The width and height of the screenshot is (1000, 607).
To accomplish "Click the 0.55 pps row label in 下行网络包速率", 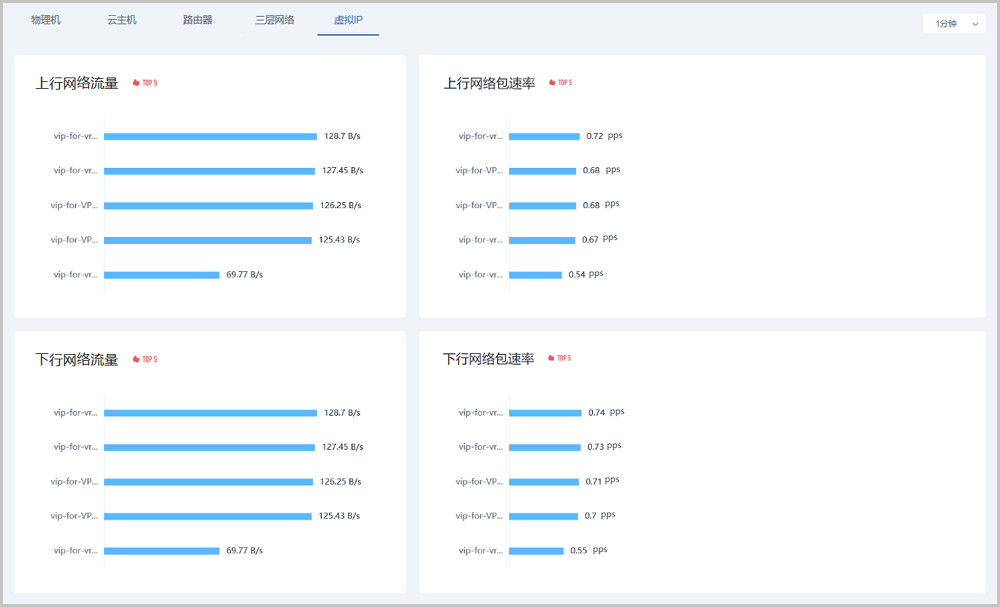I will coord(481,551).
